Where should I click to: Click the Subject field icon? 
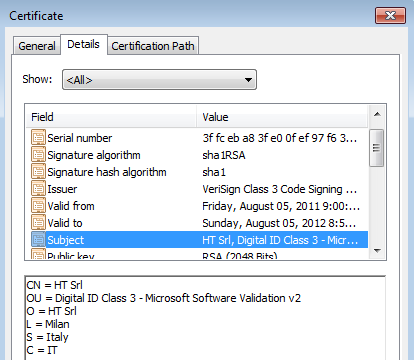pyautogui.click(x=38, y=240)
